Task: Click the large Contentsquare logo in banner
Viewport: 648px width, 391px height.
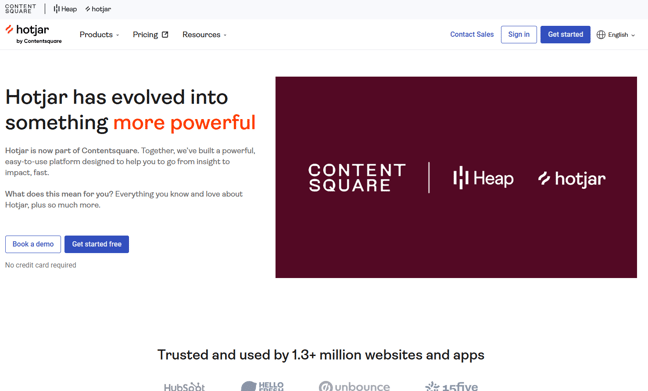Action: point(357,178)
